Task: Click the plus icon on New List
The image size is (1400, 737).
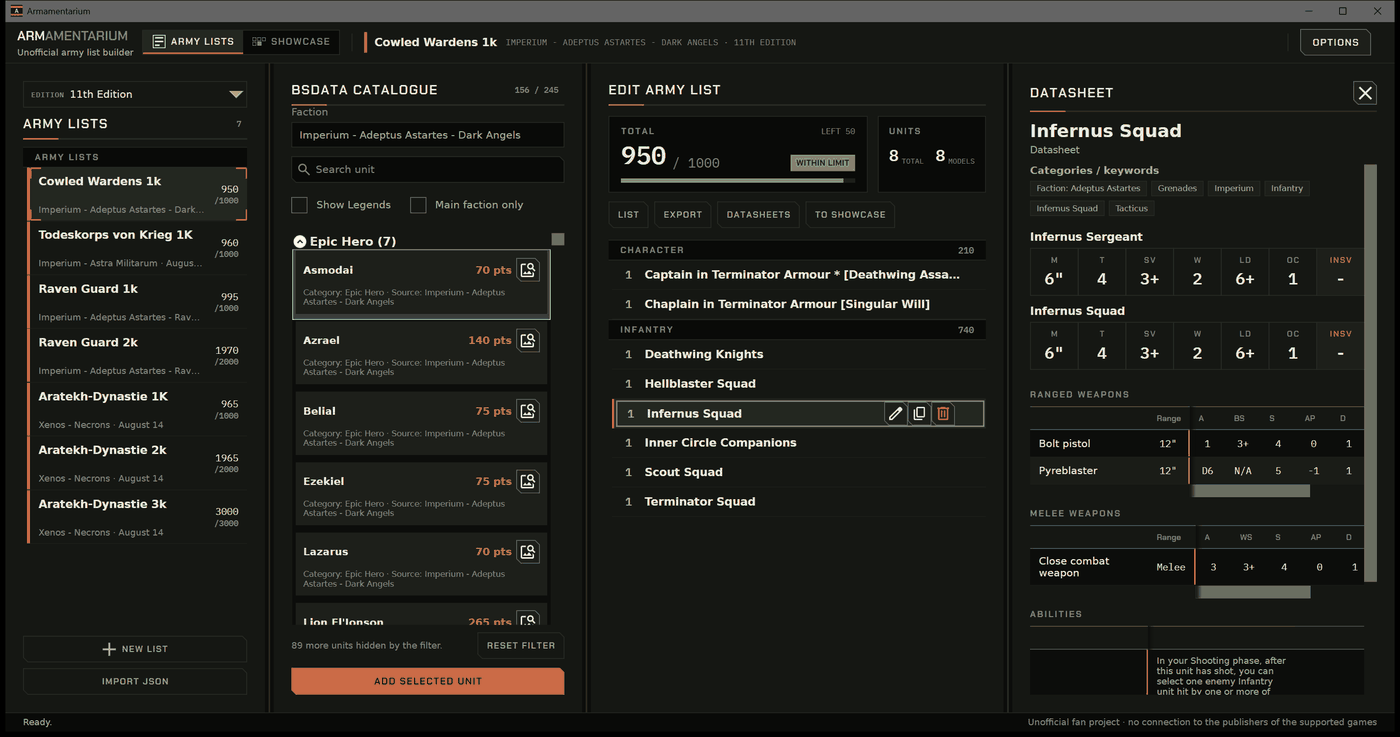Action: [109, 649]
